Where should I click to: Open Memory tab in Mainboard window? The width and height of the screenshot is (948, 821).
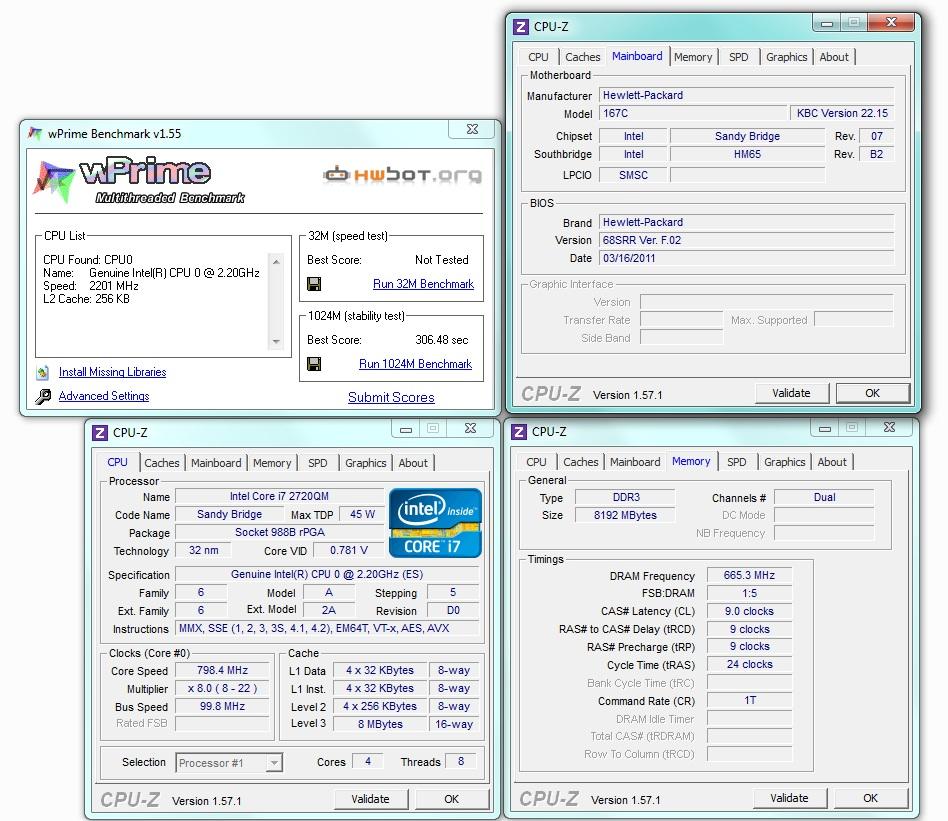[x=693, y=57]
